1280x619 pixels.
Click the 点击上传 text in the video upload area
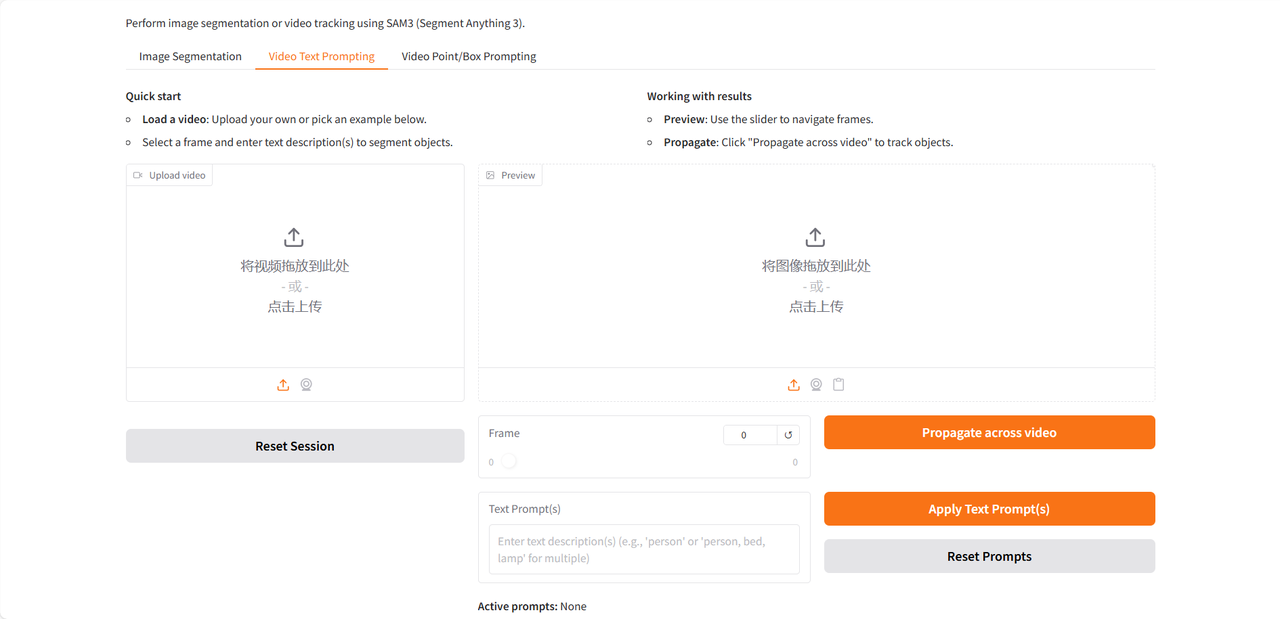coord(294,307)
